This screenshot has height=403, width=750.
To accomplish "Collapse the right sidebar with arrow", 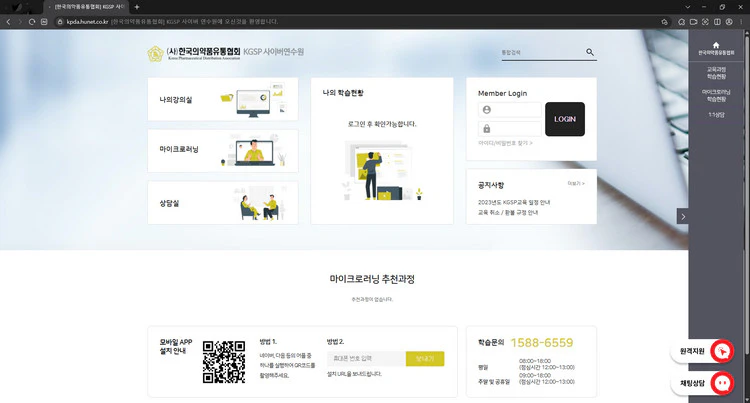I will [682, 216].
